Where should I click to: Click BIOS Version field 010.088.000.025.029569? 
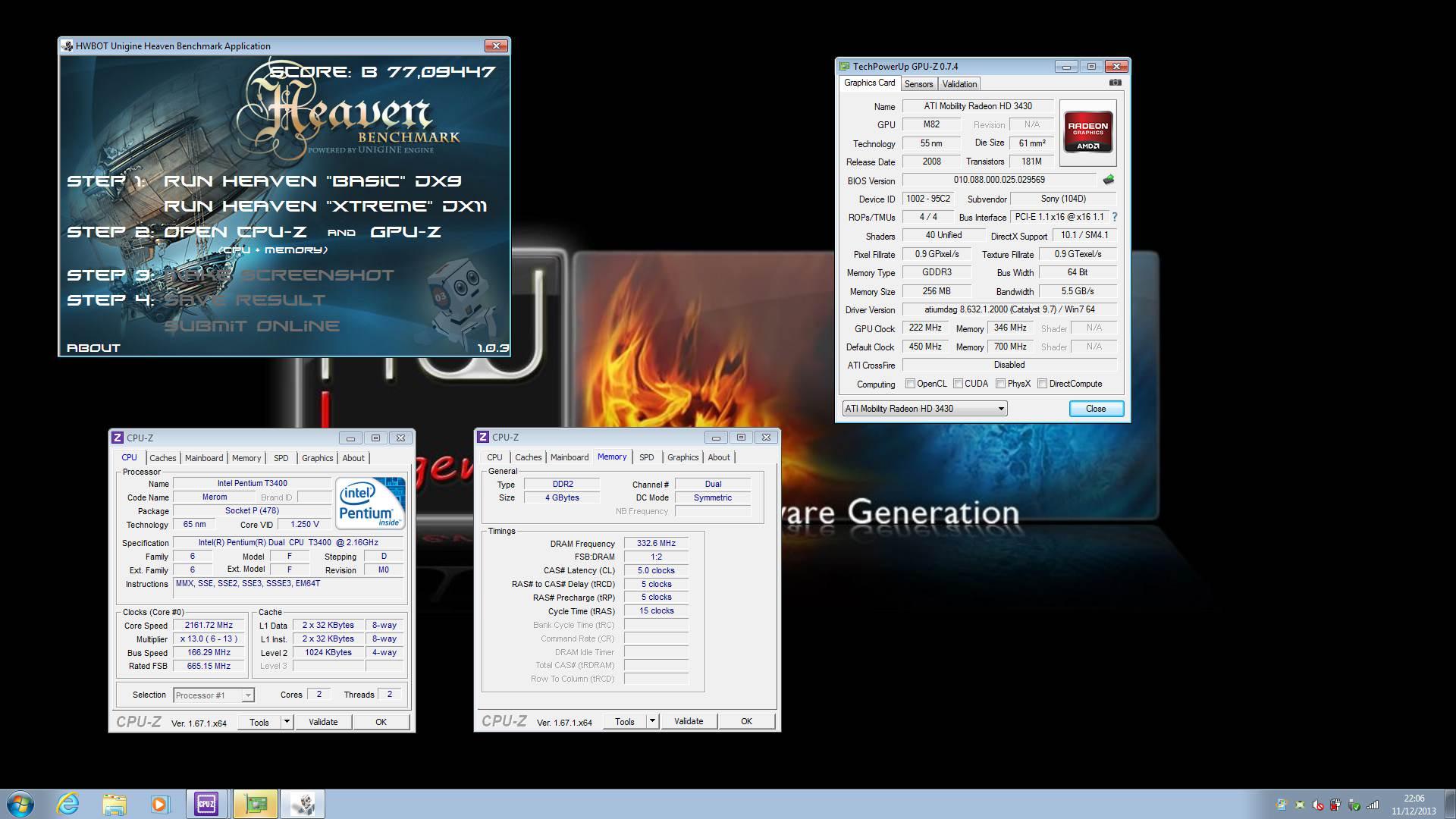pos(999,180)
